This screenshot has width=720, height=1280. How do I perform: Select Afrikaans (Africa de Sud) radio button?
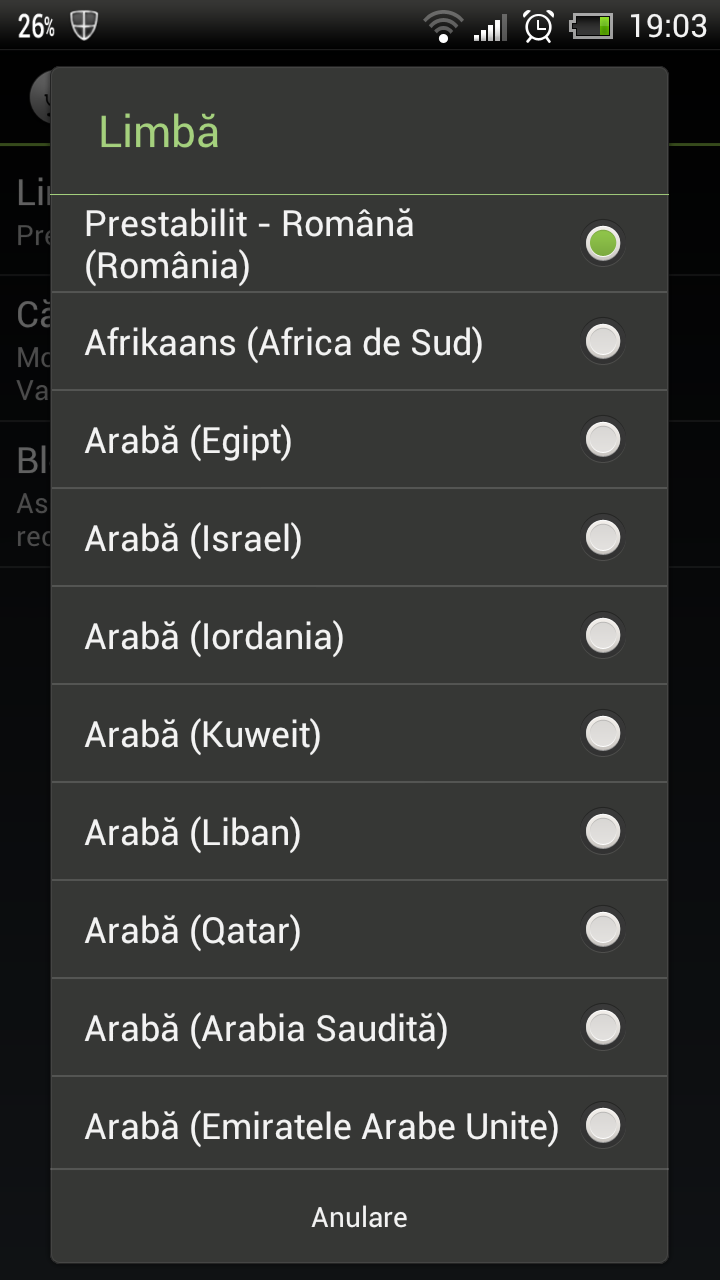[x=603, y=342]
